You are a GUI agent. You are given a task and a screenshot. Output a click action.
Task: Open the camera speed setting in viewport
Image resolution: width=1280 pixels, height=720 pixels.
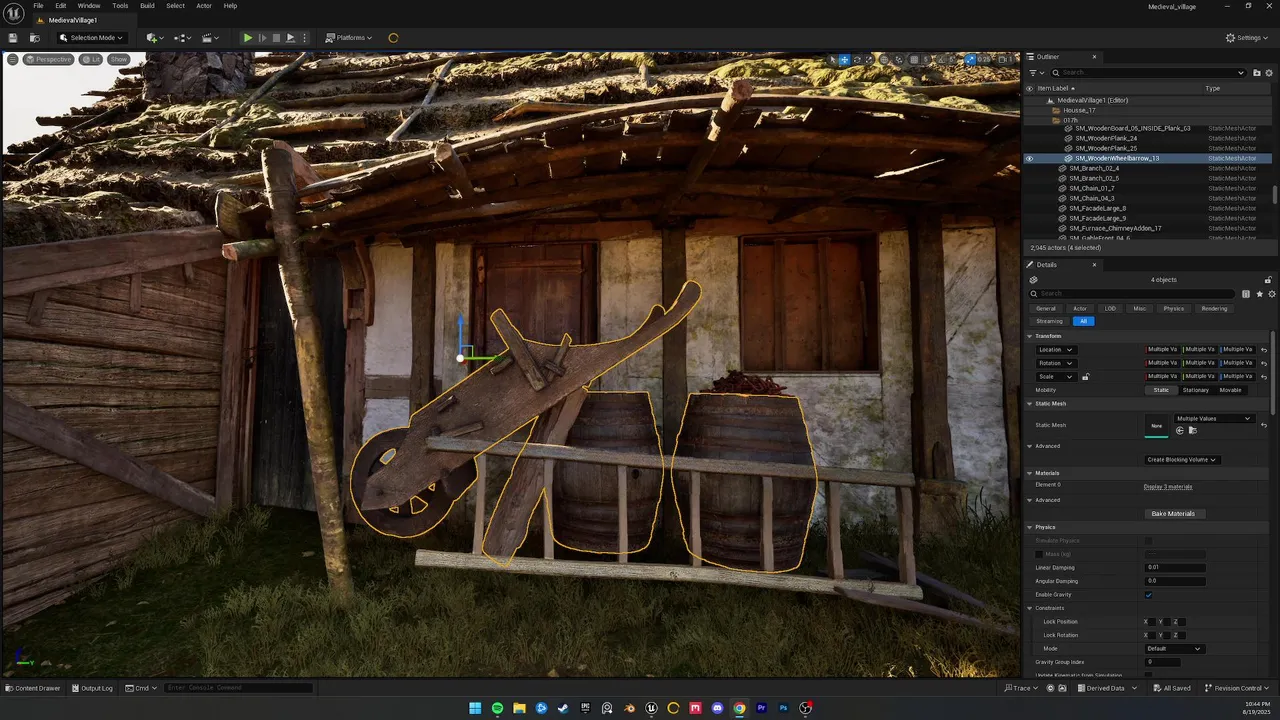[1006, 60]
